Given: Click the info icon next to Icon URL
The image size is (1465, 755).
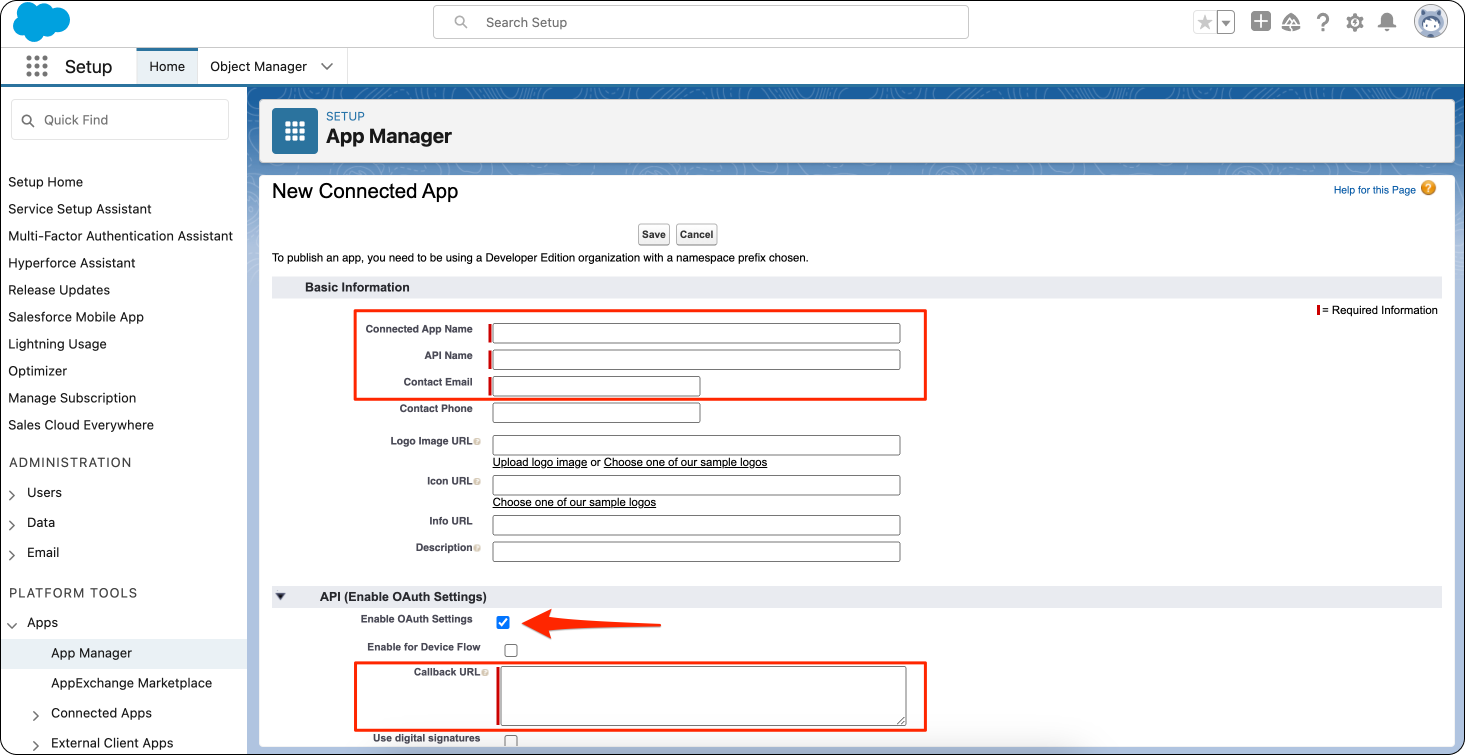Looking at the screenshot, I should (x=477, y=481).
